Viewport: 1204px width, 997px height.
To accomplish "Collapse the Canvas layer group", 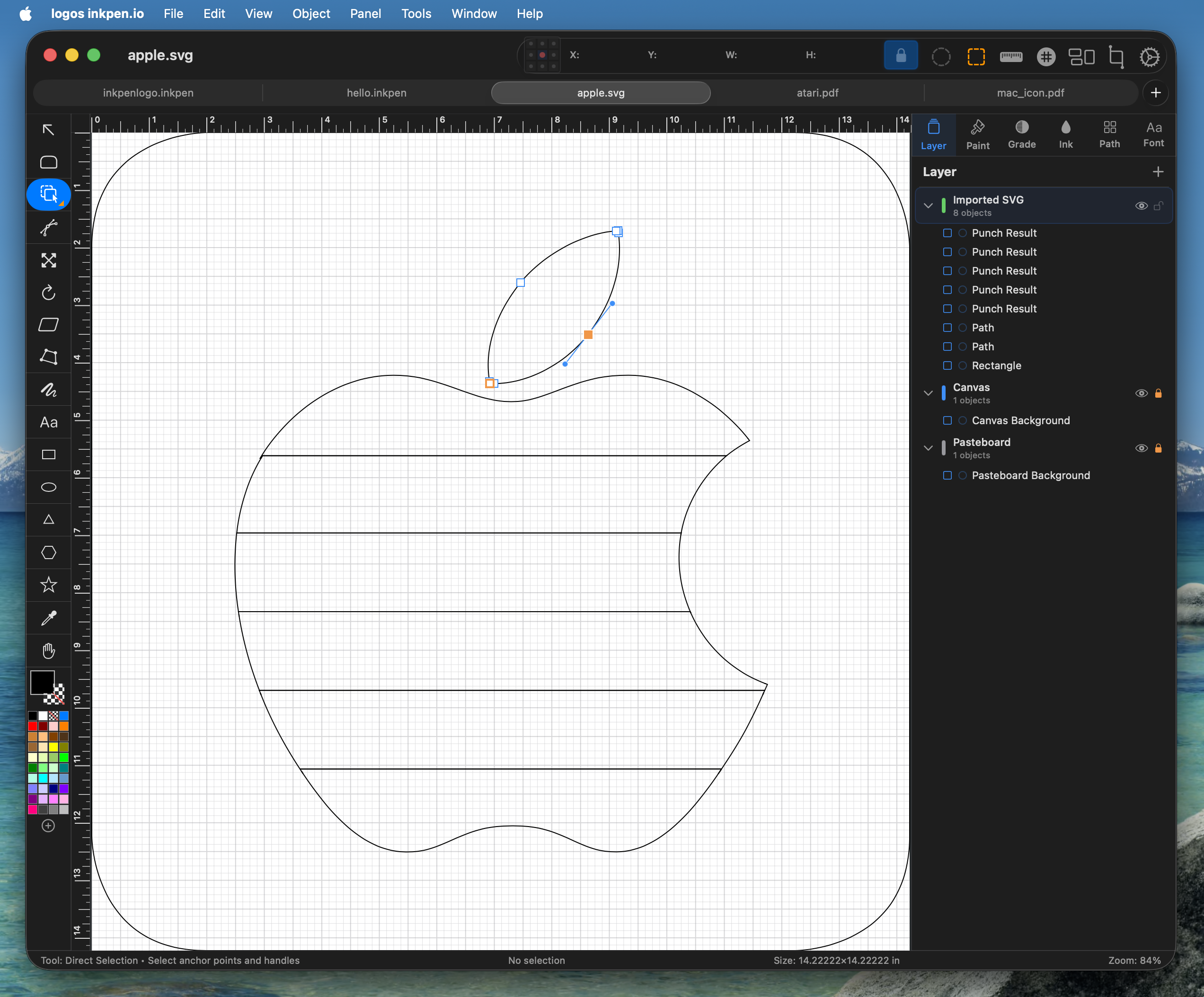I will coord(928,393).
